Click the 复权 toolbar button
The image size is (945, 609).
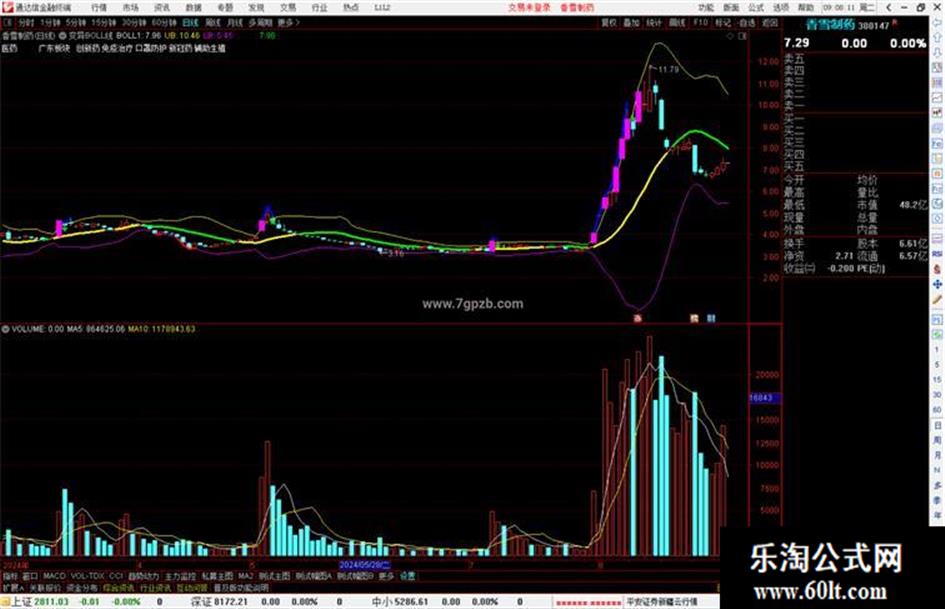[x=609, y=22]
